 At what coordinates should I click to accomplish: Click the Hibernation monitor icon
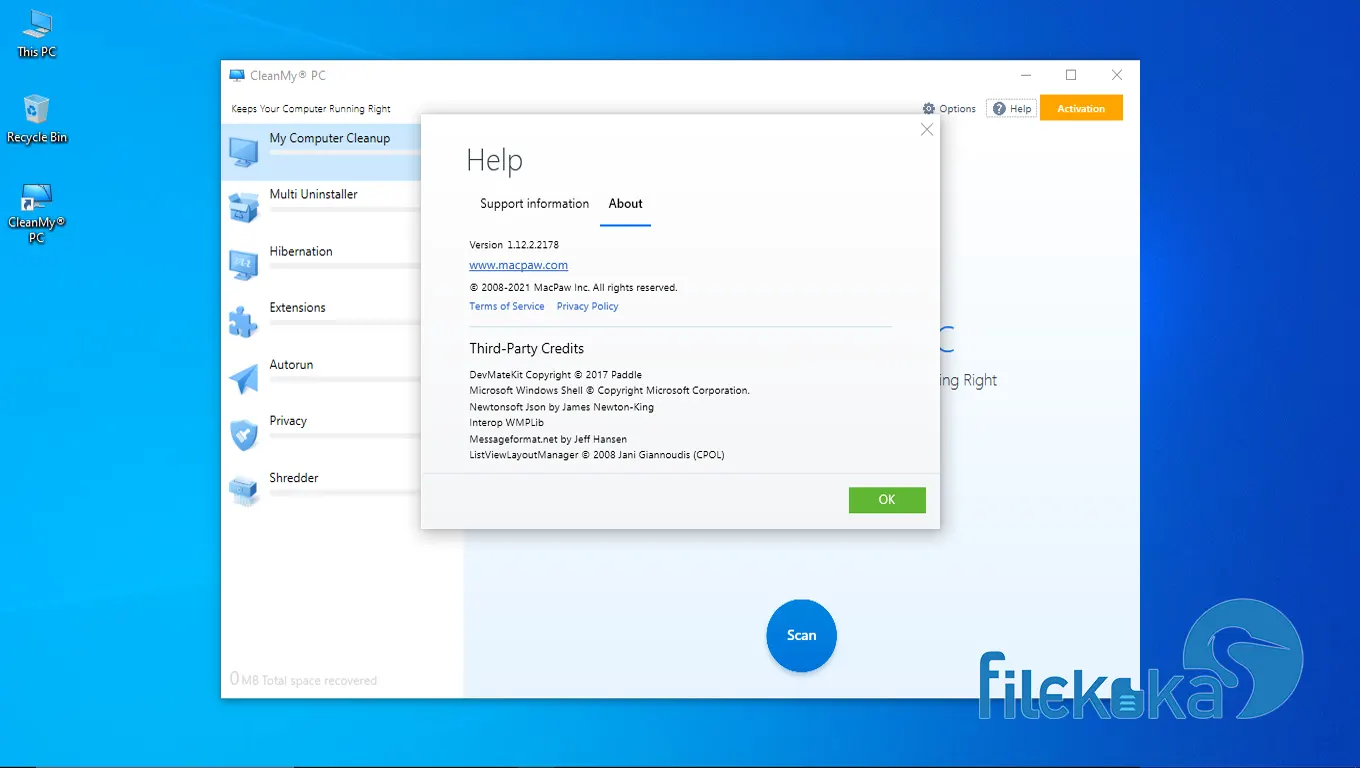click(x=244, y=264)
